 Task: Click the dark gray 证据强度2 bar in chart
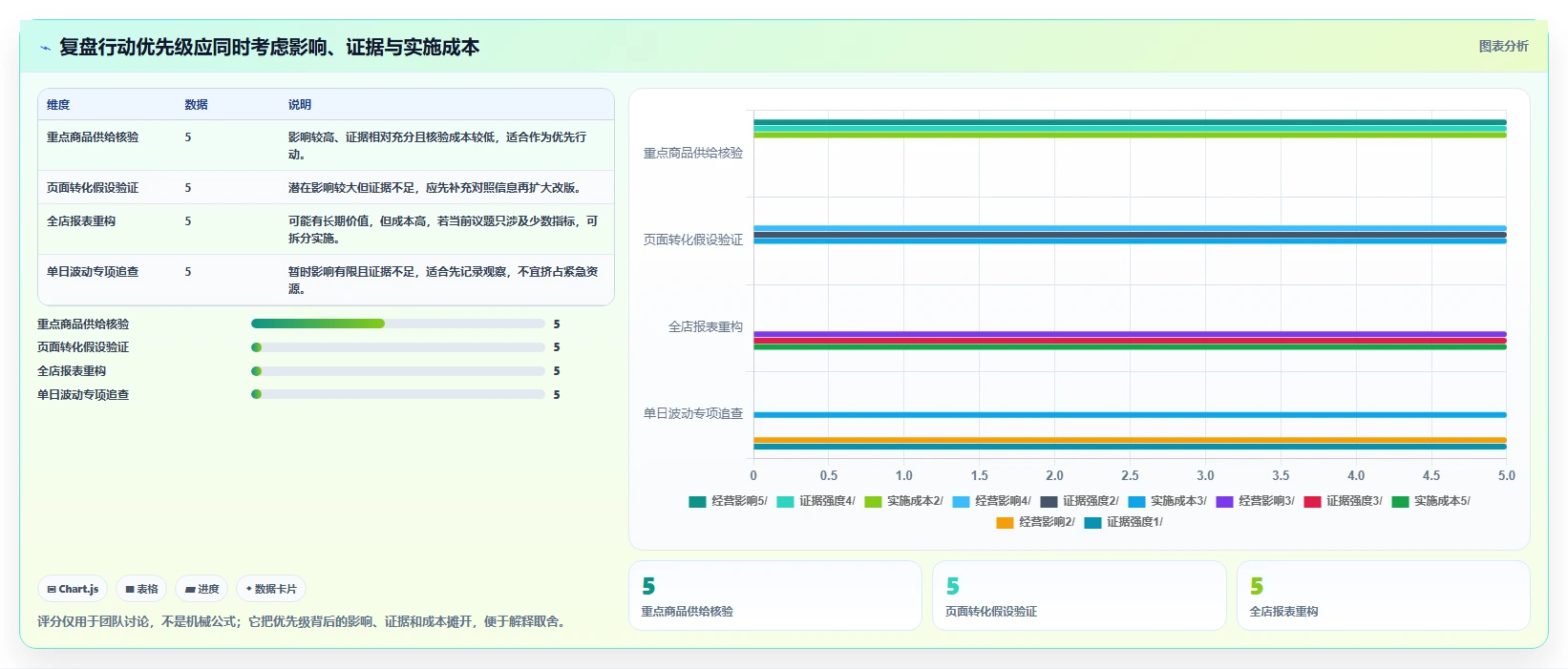(1130, 235)
